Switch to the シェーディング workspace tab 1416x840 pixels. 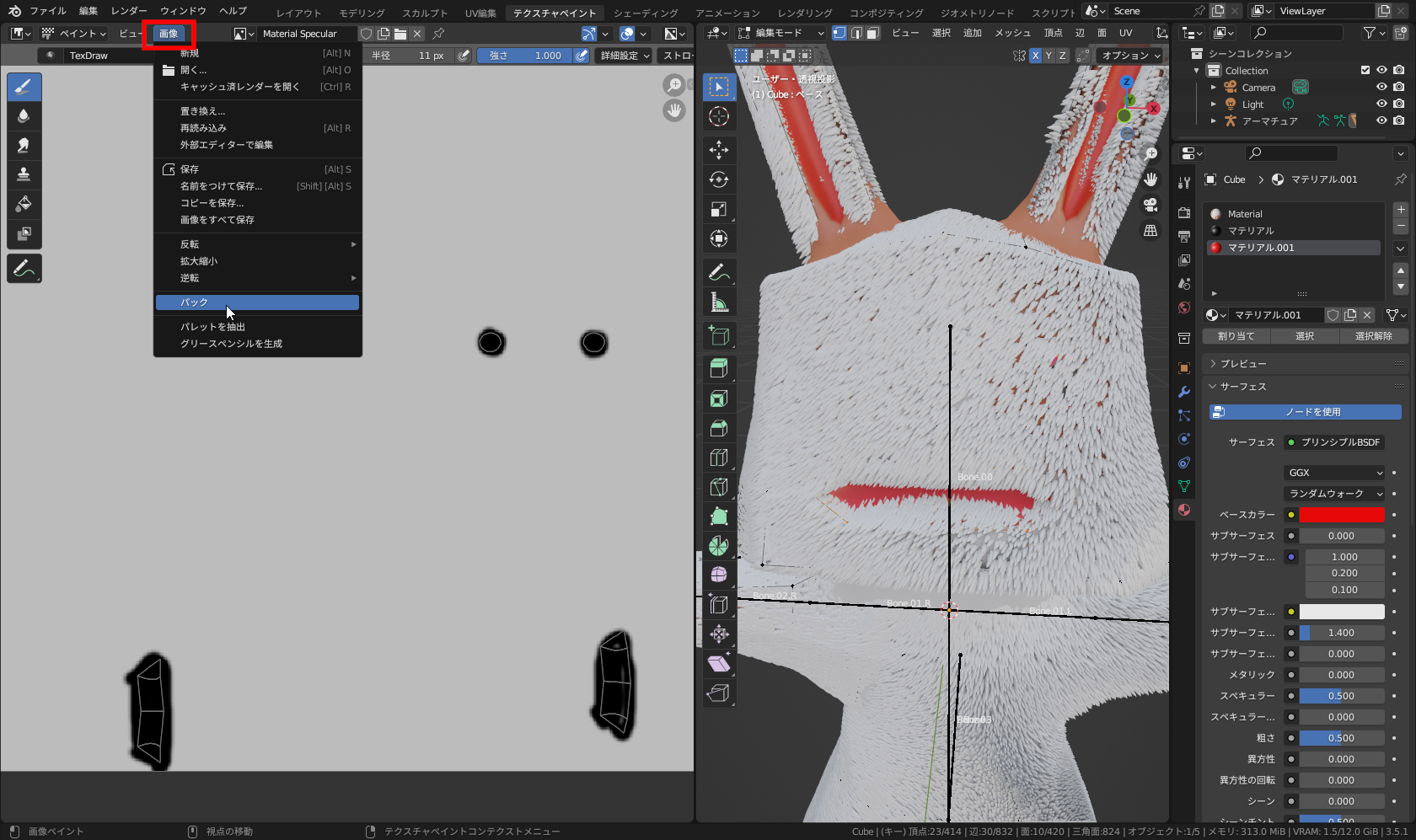click(x=645, y=13)
